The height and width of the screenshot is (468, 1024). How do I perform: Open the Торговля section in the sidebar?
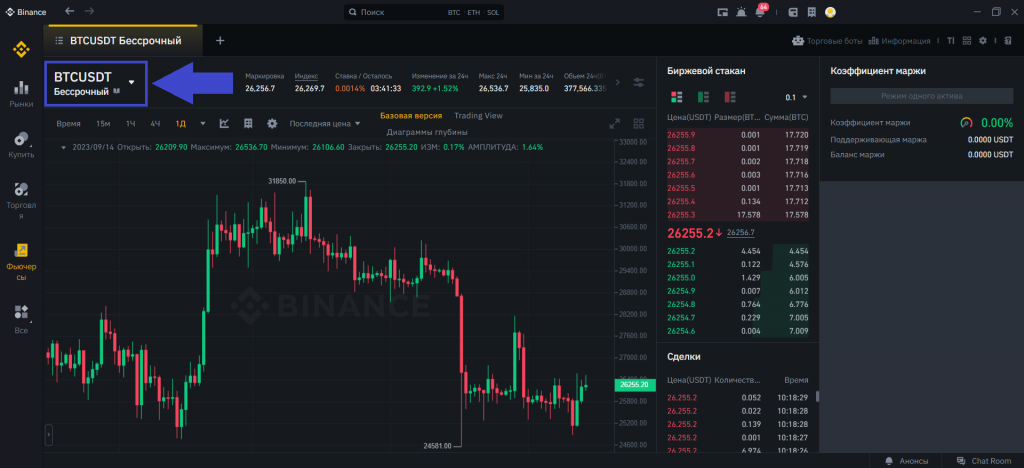click(x=22, y=201)
